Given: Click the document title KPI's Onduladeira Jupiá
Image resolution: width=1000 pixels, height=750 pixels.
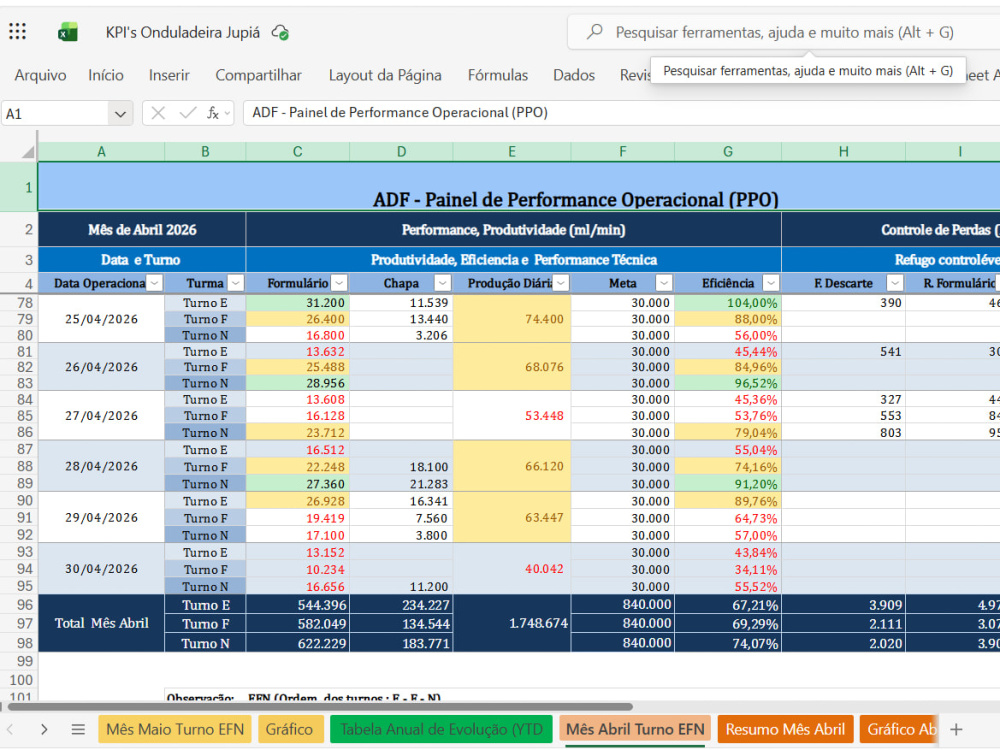Looking at the screenshot, I should 183,33.
